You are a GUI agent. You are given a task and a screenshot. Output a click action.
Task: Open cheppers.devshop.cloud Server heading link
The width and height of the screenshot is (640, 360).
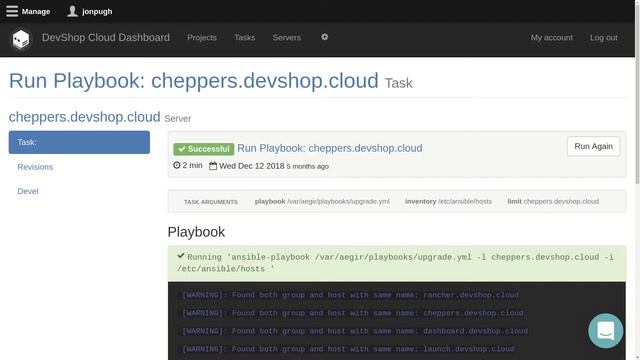tap(84, 117)
